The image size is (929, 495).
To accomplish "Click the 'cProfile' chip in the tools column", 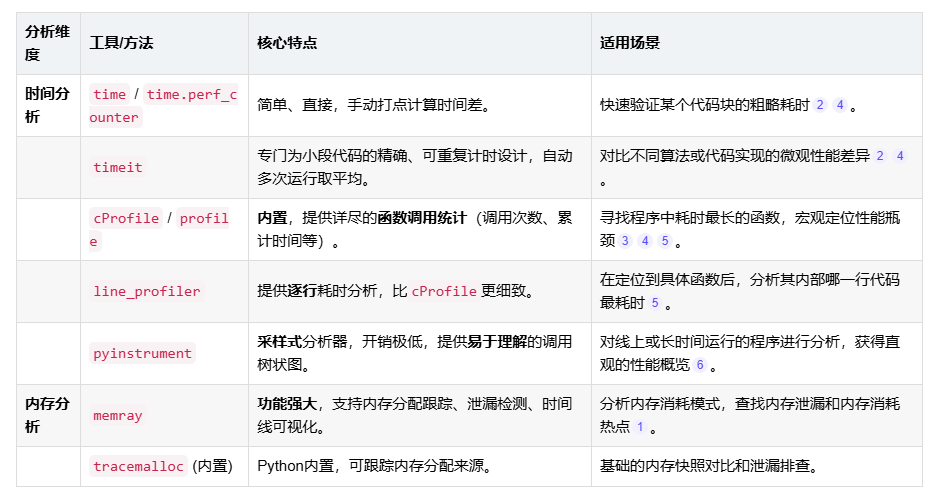I will [x=126, y=218].
